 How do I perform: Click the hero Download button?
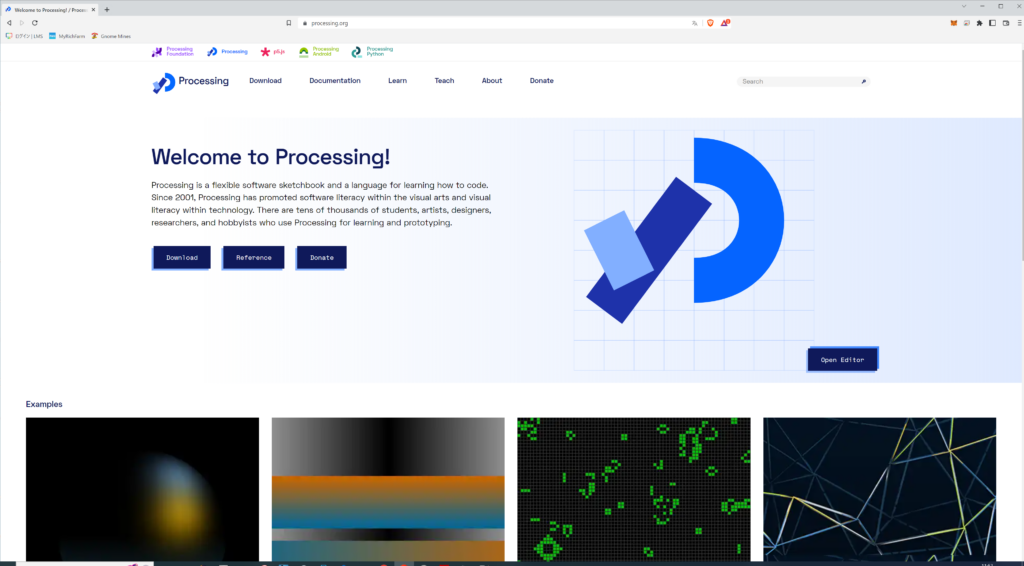182,257
